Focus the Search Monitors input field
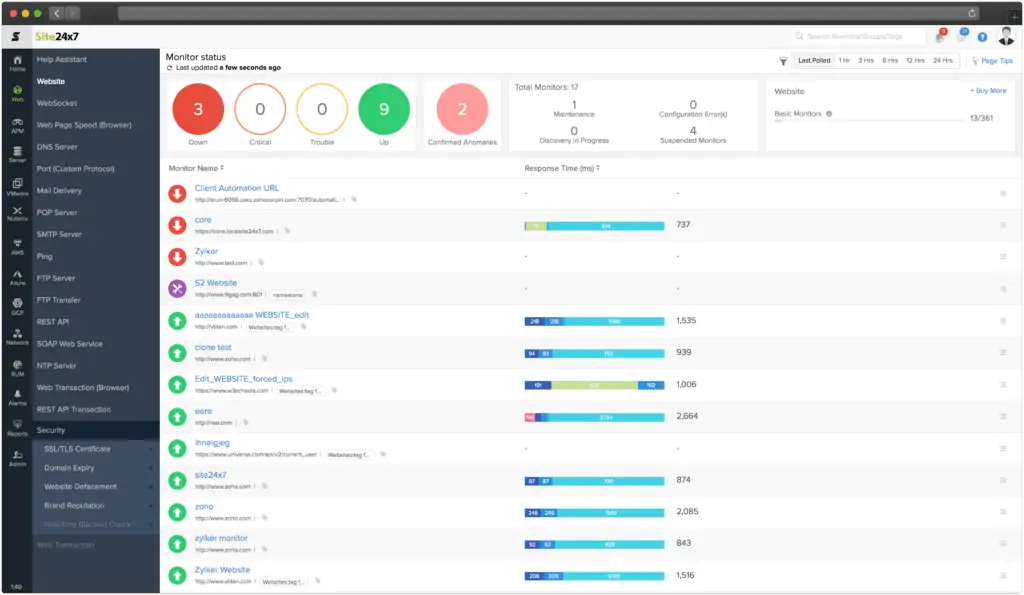 point(860,37)
